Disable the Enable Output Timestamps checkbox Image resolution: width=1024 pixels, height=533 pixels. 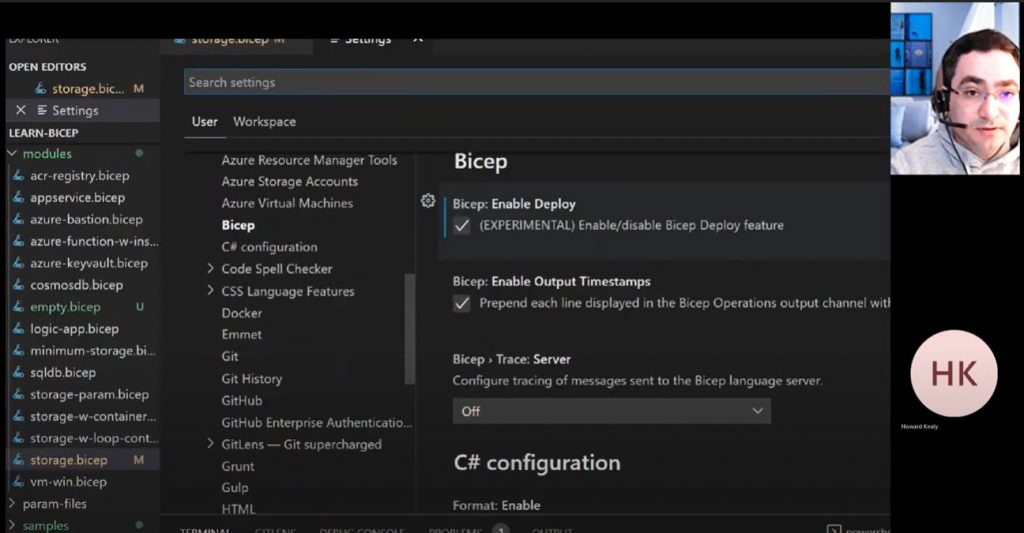462,304
